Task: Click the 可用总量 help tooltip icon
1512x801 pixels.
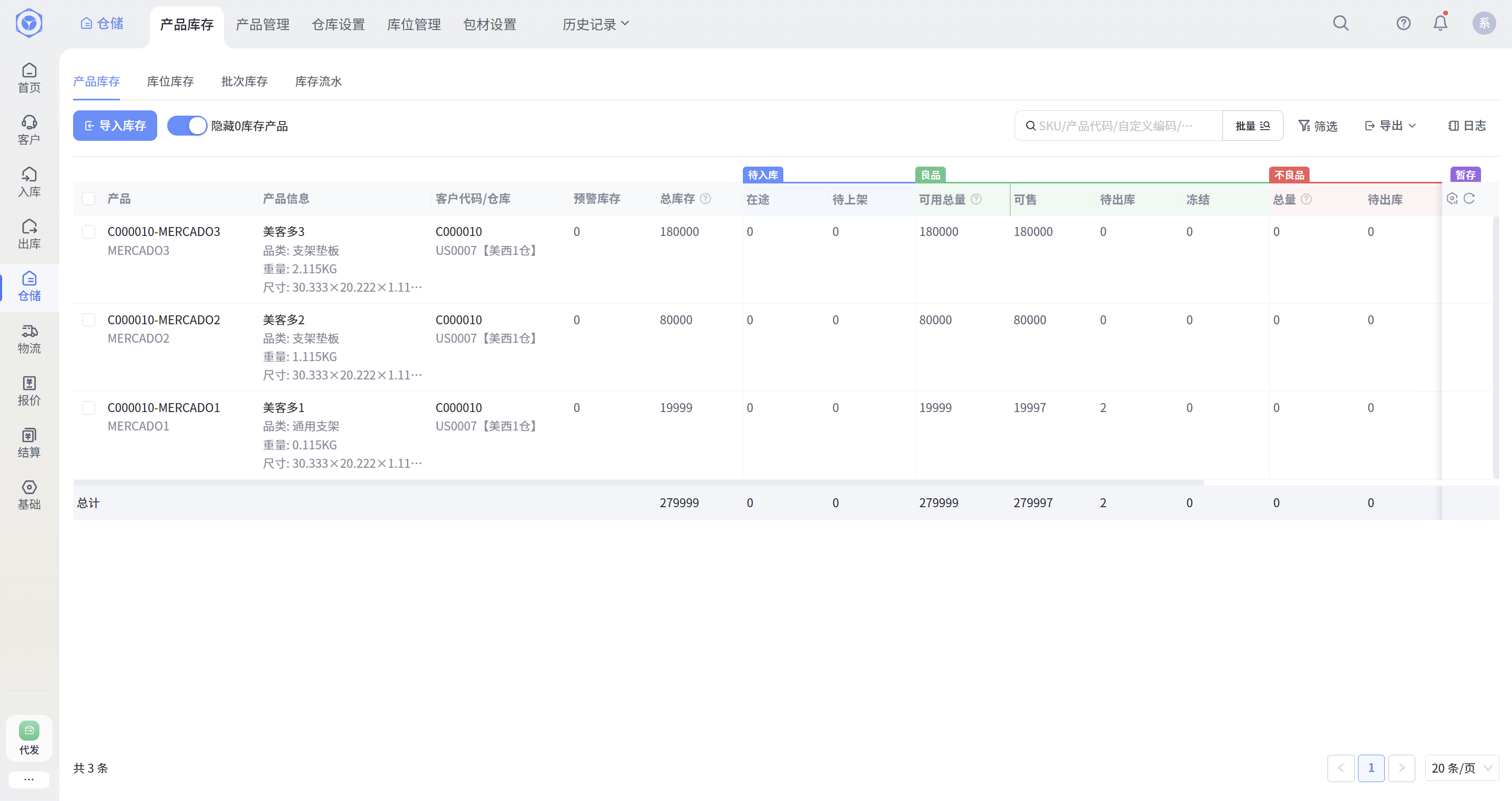Action: tap(976, 200)
